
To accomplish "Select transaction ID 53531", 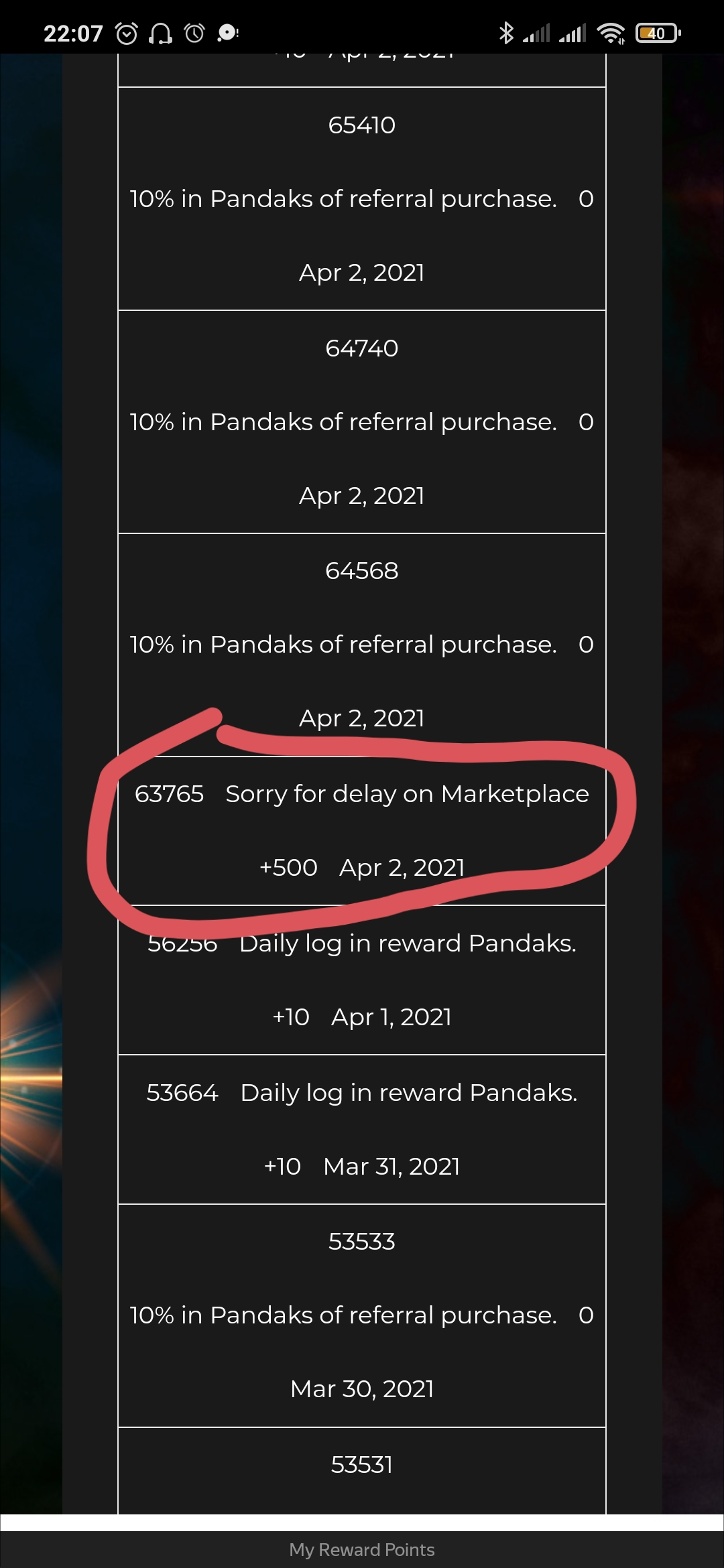I will tap(362, 1465).
